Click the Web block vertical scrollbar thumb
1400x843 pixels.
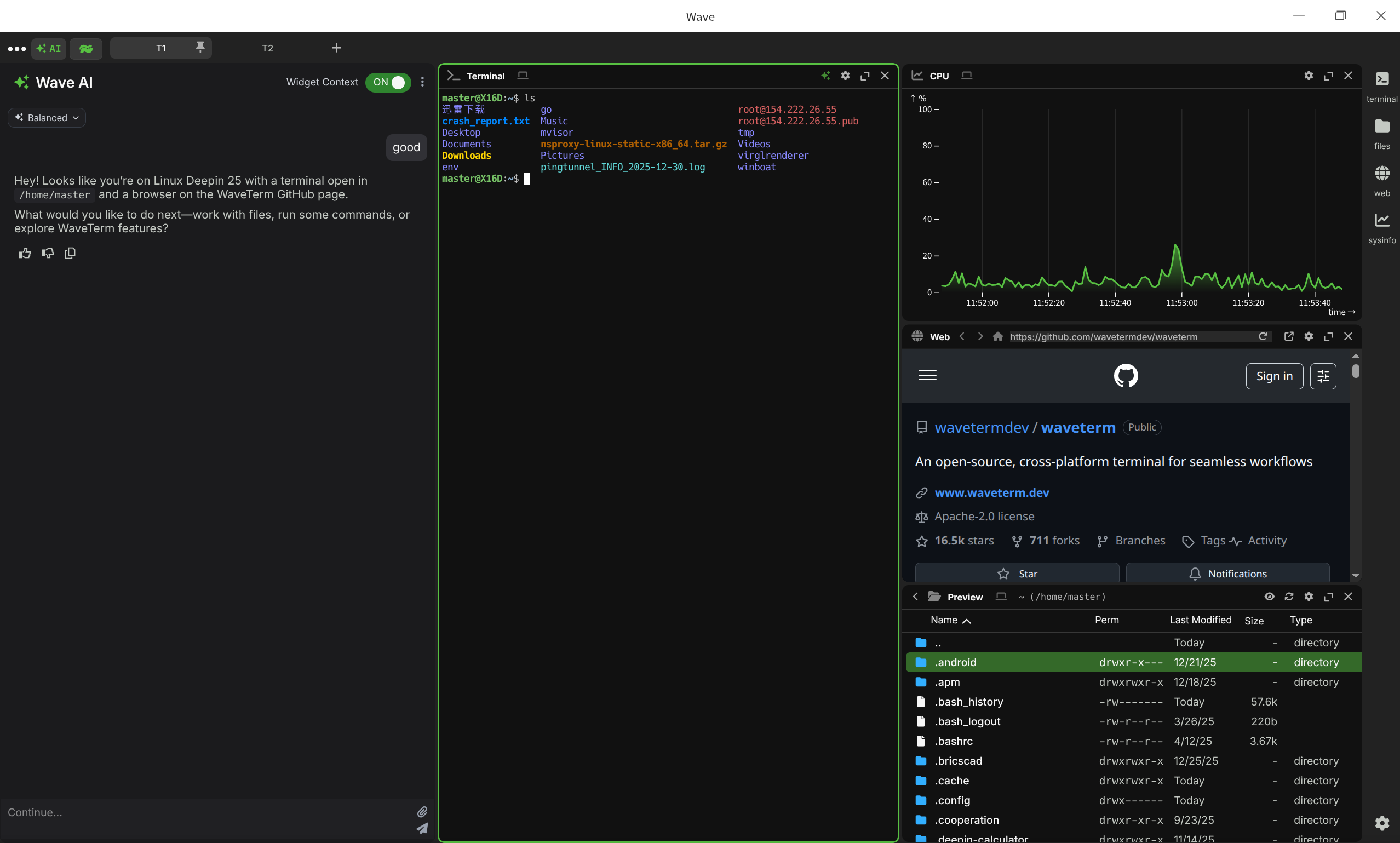click(1355, 371)
